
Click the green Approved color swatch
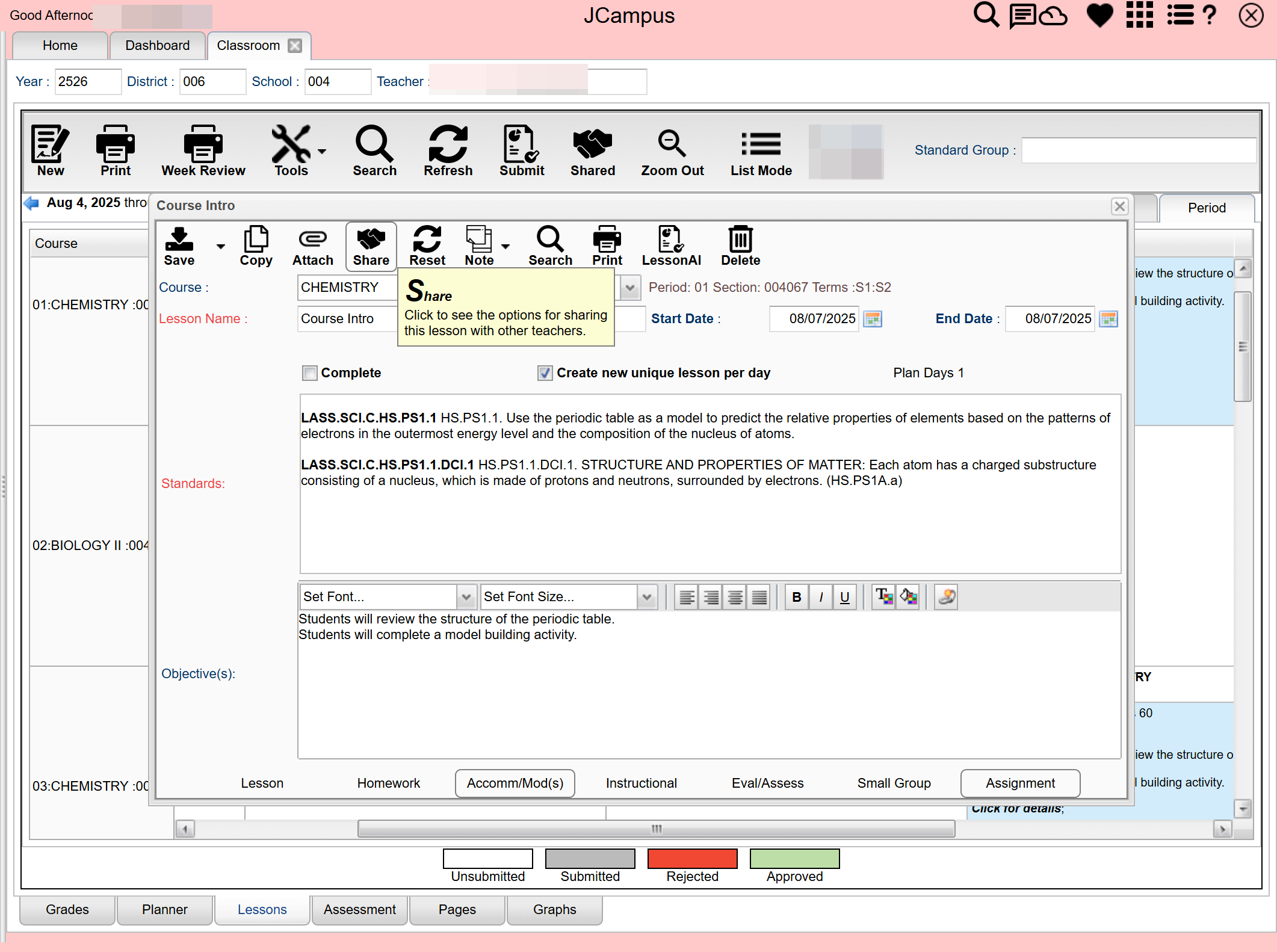pyautogui.click(x=795, y=859)
